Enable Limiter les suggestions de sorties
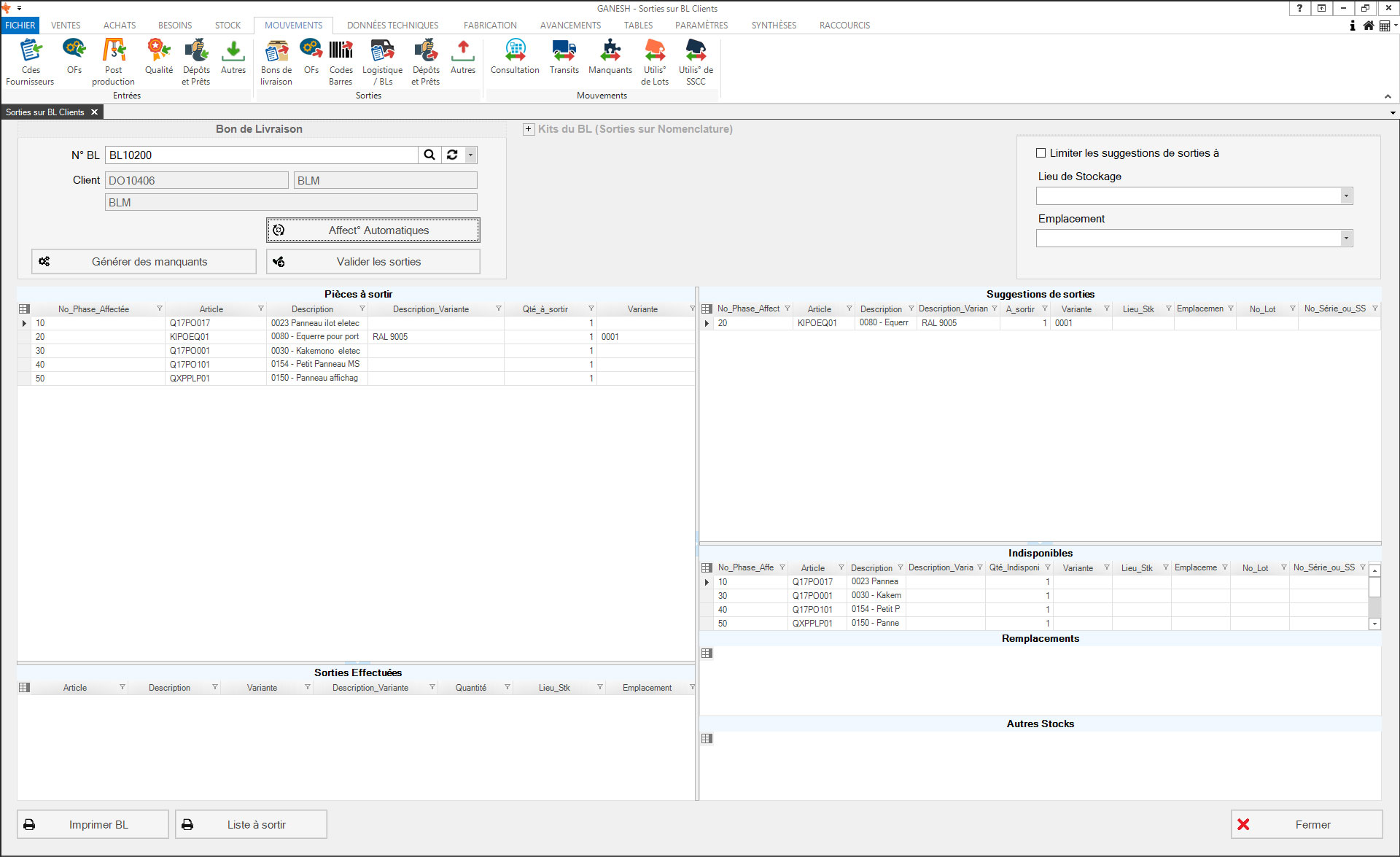Screen dimensions: 1400x857 point(1041,153)
